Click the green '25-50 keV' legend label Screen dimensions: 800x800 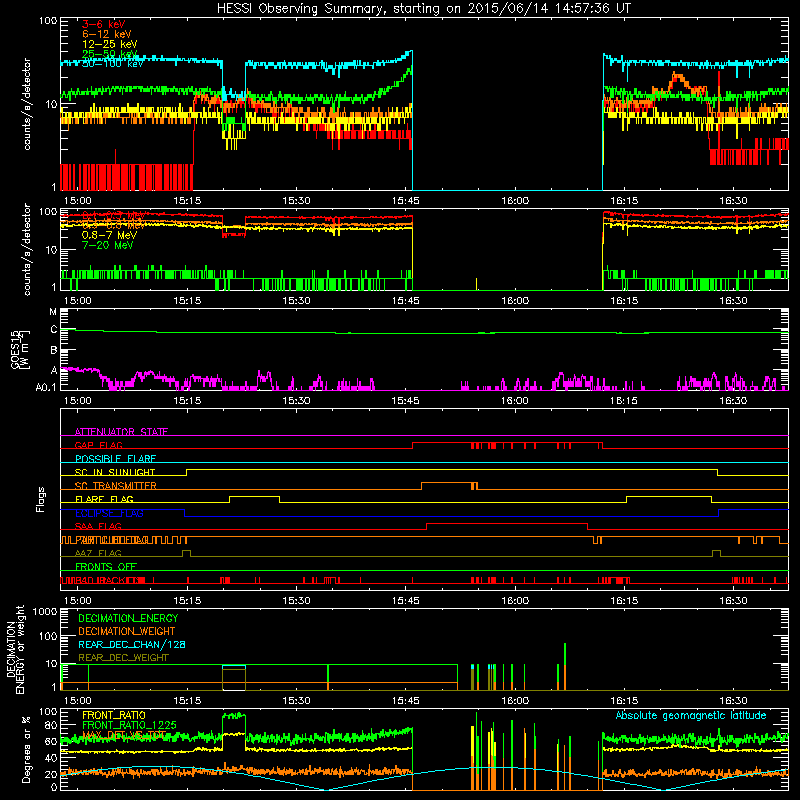110,54
